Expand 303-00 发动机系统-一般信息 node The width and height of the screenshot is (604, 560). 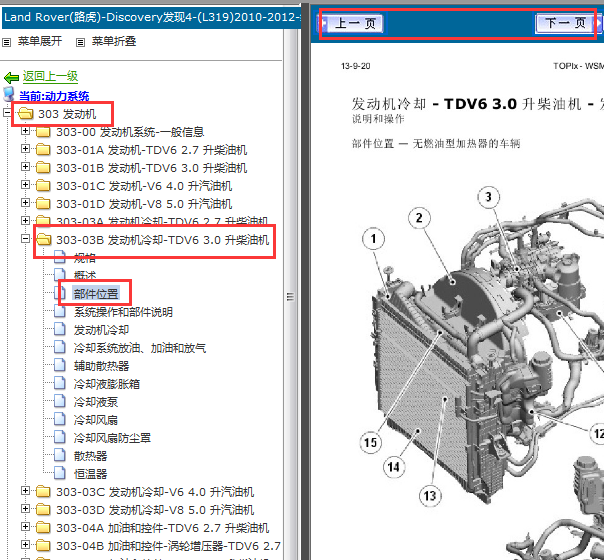click(25, 131)
